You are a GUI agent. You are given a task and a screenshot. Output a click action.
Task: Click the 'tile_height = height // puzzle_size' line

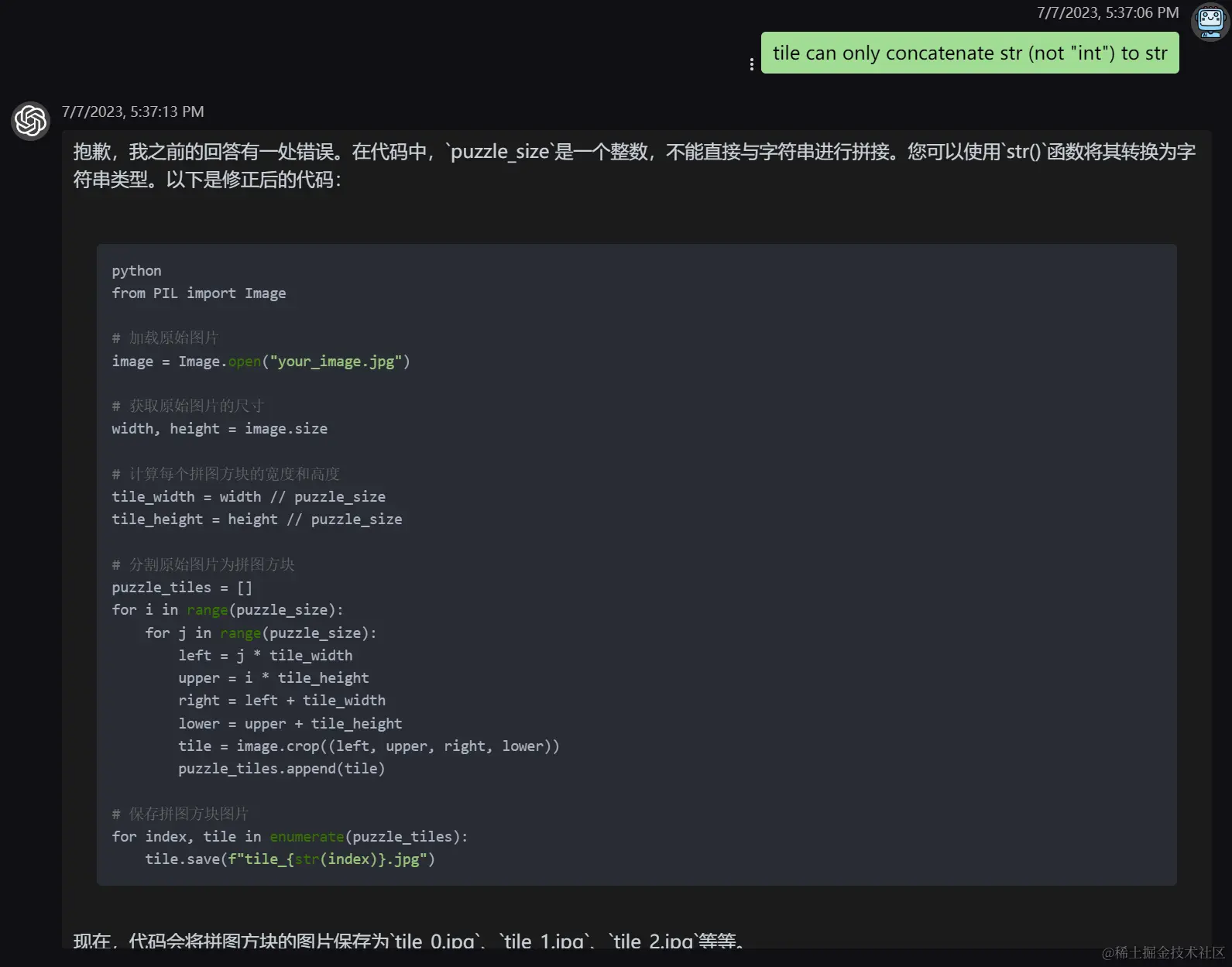pyautogui.click(x=257, y=520)
